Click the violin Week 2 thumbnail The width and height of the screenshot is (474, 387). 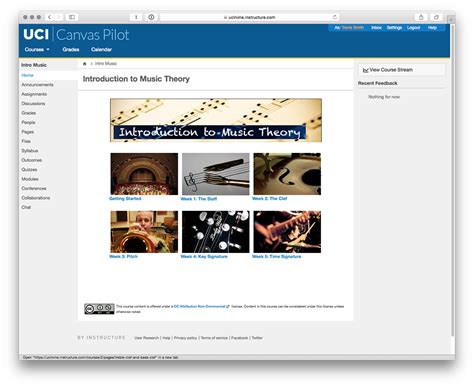(287, 174)
